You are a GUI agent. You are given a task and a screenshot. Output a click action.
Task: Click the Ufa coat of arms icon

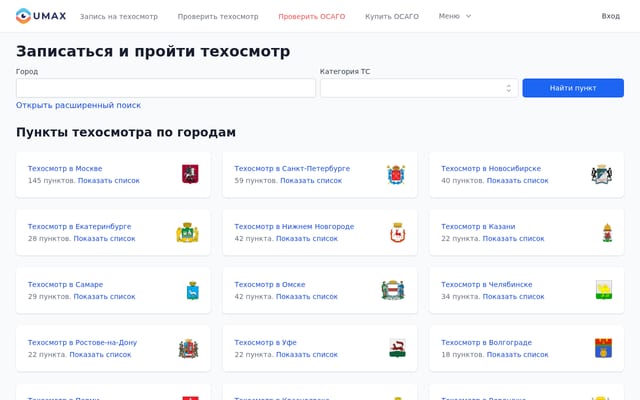(398, 348)
